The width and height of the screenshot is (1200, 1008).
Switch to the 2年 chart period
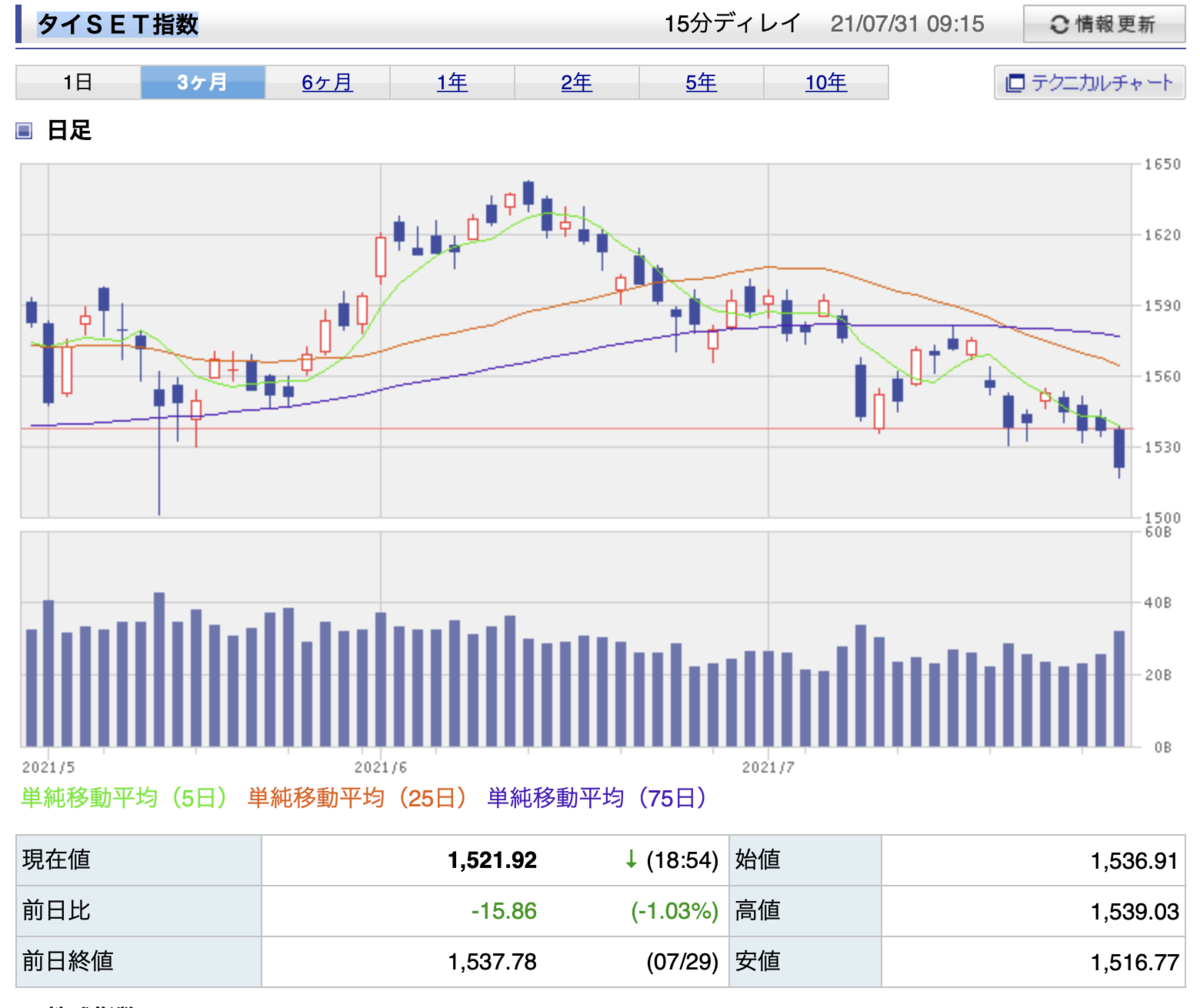click(576, 82)
